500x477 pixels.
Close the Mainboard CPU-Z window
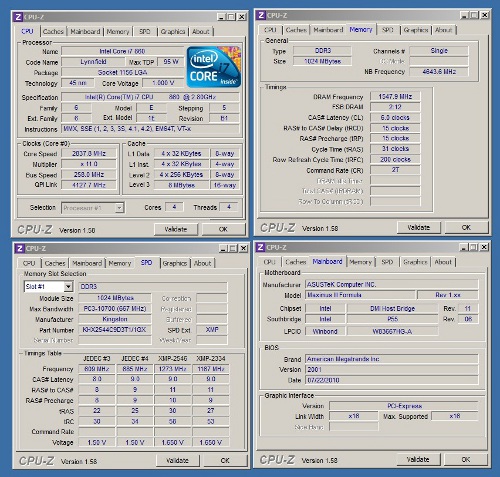484,247
